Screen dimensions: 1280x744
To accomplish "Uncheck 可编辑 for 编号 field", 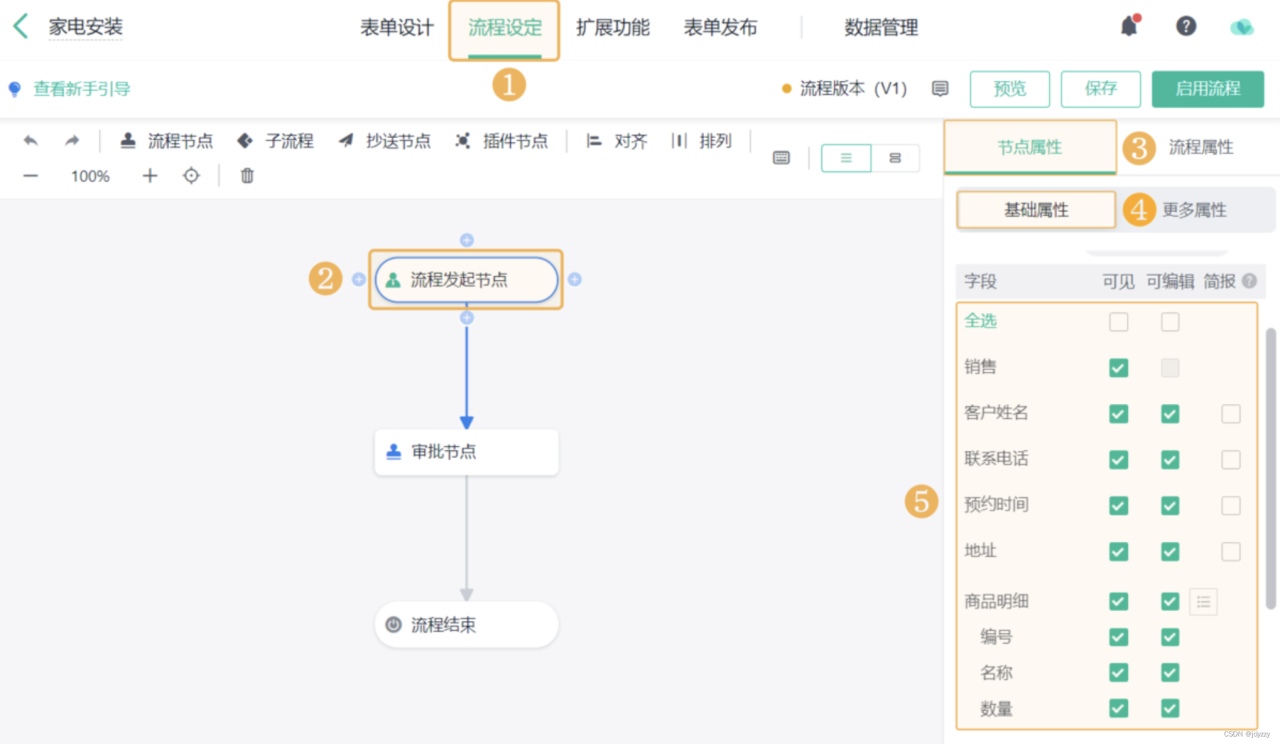I will (x=1170, y=637).
